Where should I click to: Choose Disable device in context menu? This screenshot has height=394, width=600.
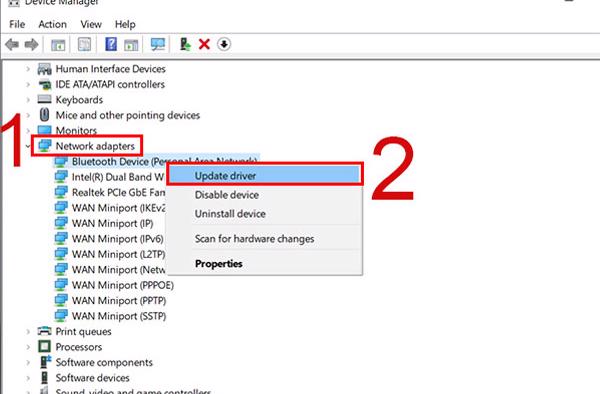pyautogui.click(x=265, y=195)
